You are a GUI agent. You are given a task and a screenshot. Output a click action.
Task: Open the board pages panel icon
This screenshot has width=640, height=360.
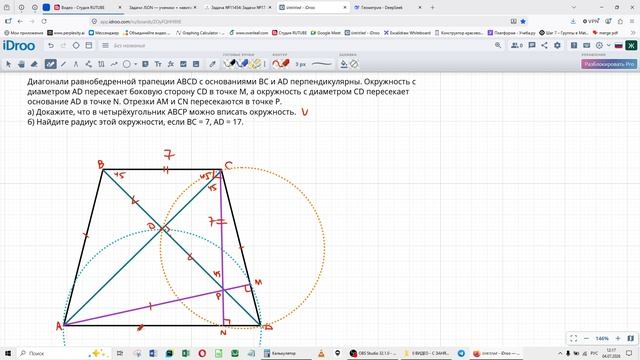click(x=89, y=46)
